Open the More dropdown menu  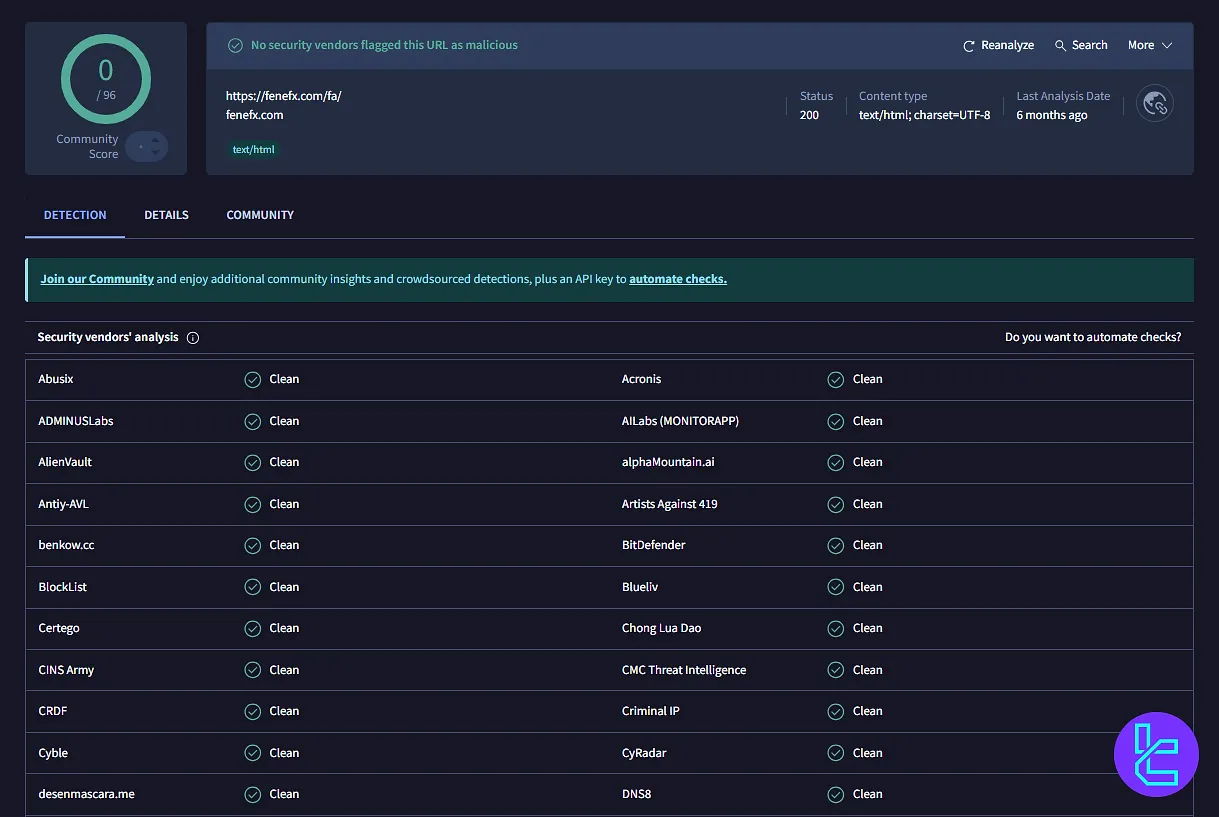pos(1141,45)
